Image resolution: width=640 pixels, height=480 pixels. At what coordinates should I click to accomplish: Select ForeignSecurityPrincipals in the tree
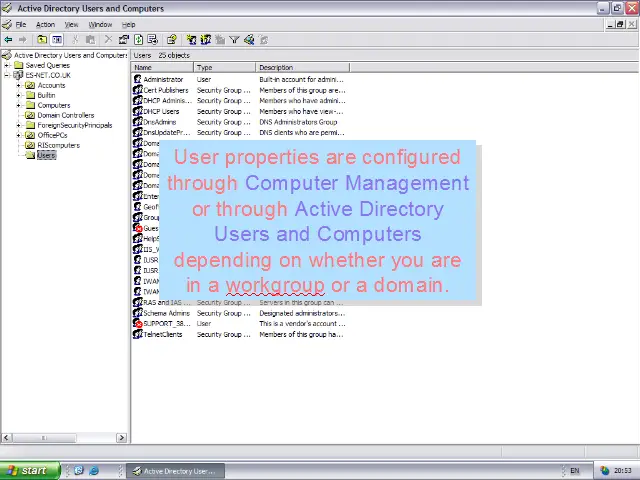(75, 125)
